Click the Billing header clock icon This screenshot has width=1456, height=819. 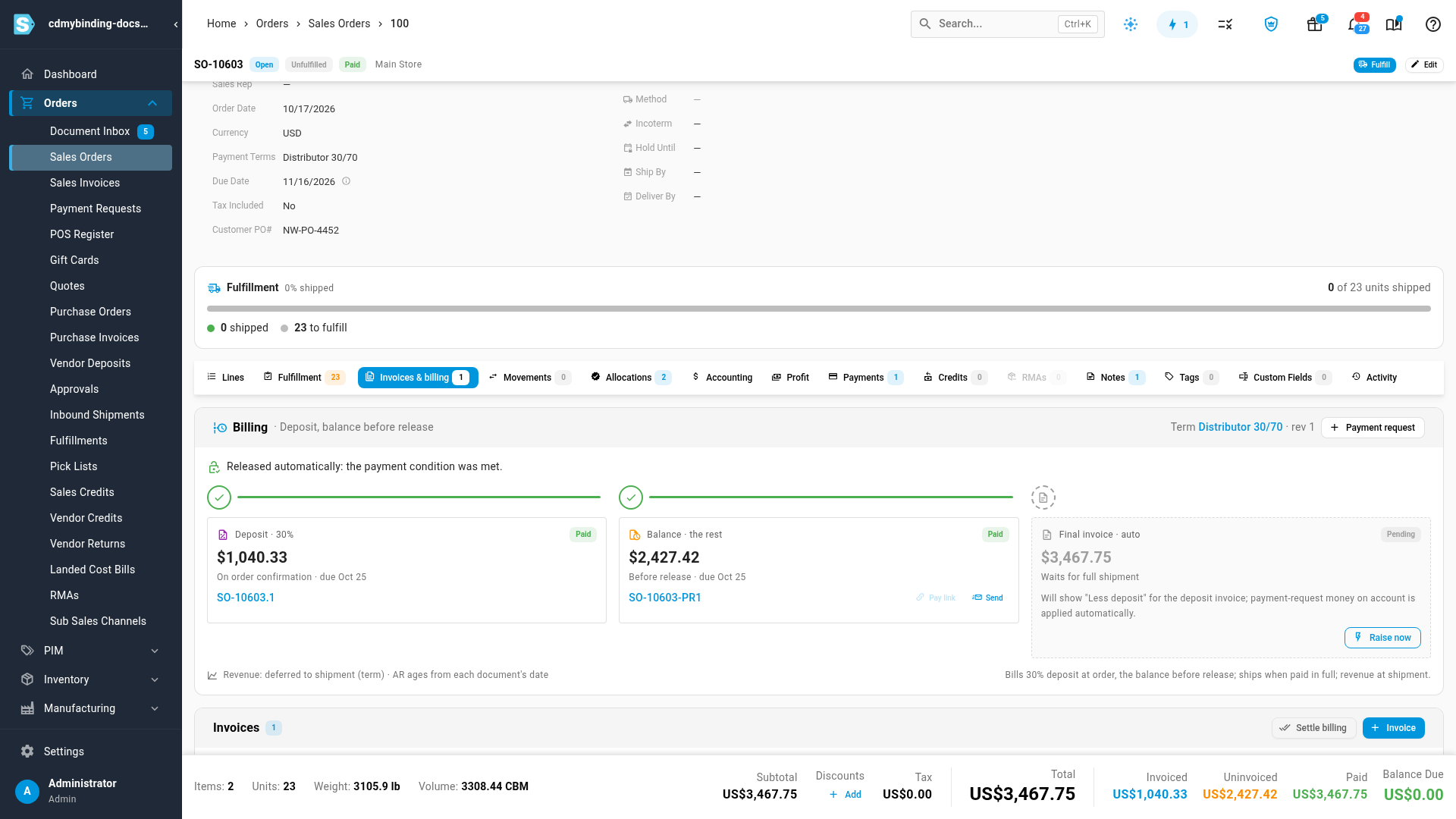[220, 428]
